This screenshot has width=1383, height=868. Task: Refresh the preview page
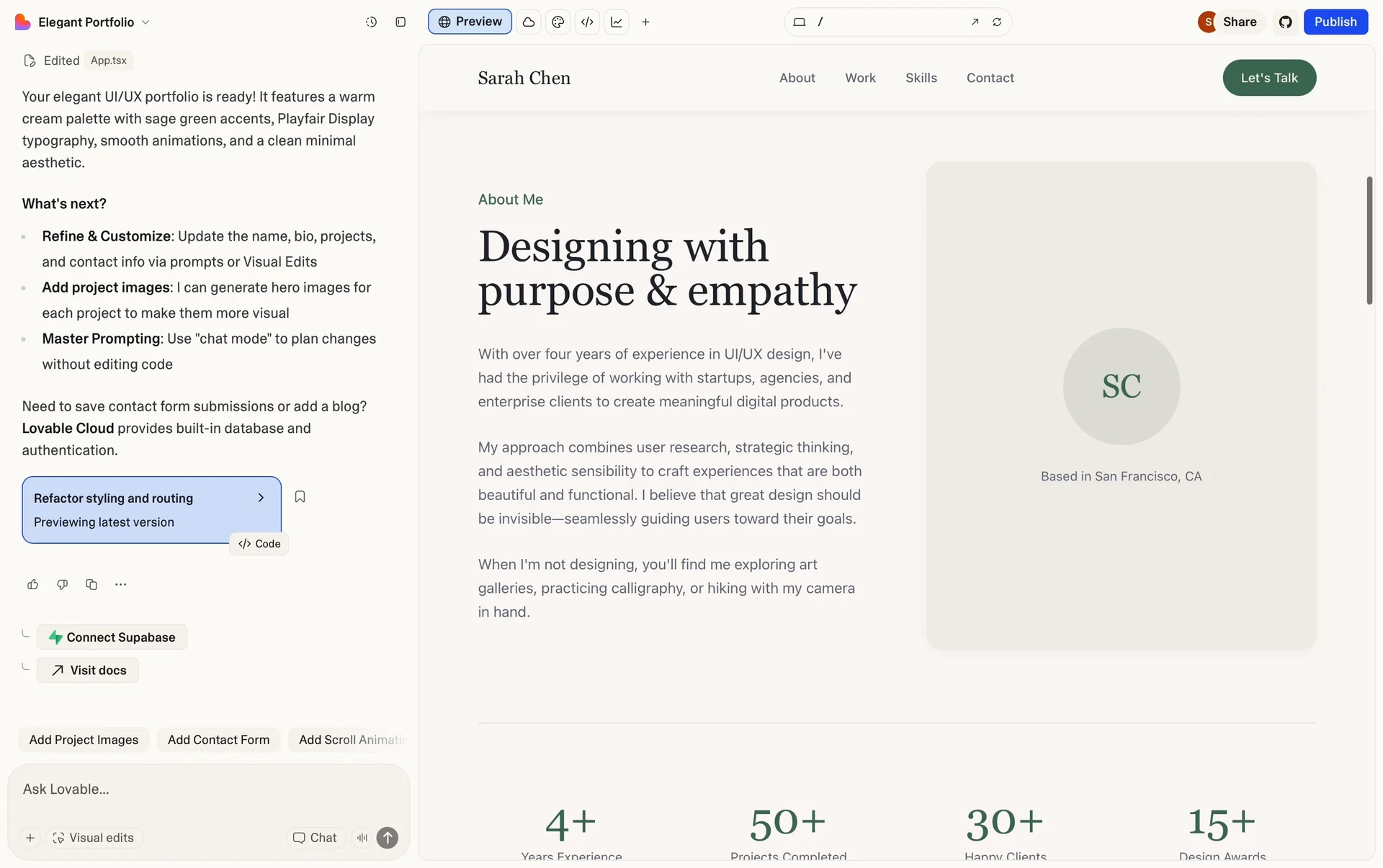[x=997, y=22]
